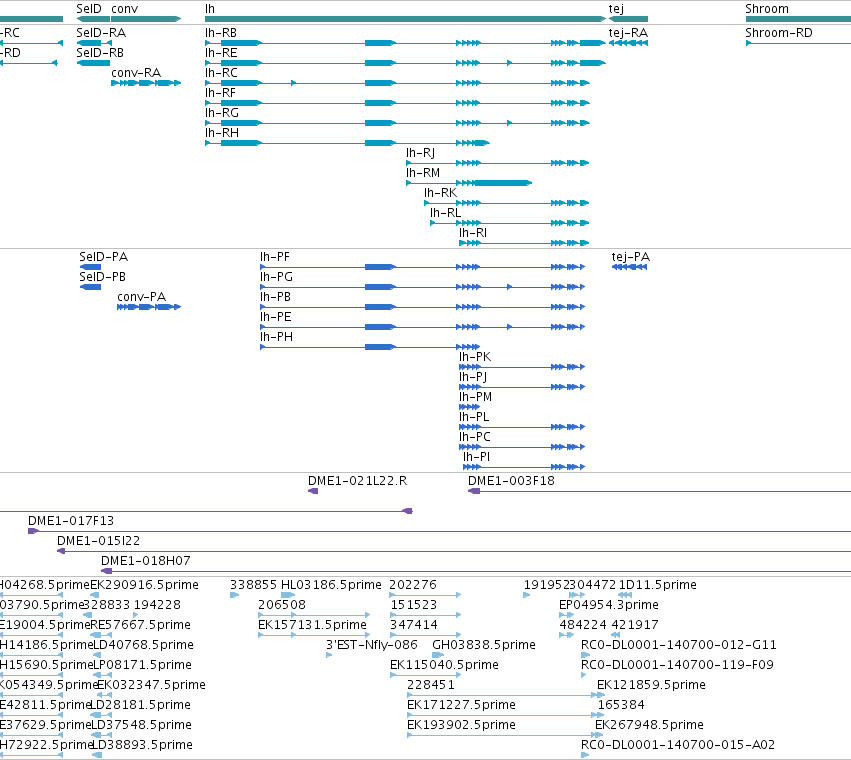Select transcript Ih-RH
Image resolution: width=851 pixels, height=760 pixels.
point(347,143)
